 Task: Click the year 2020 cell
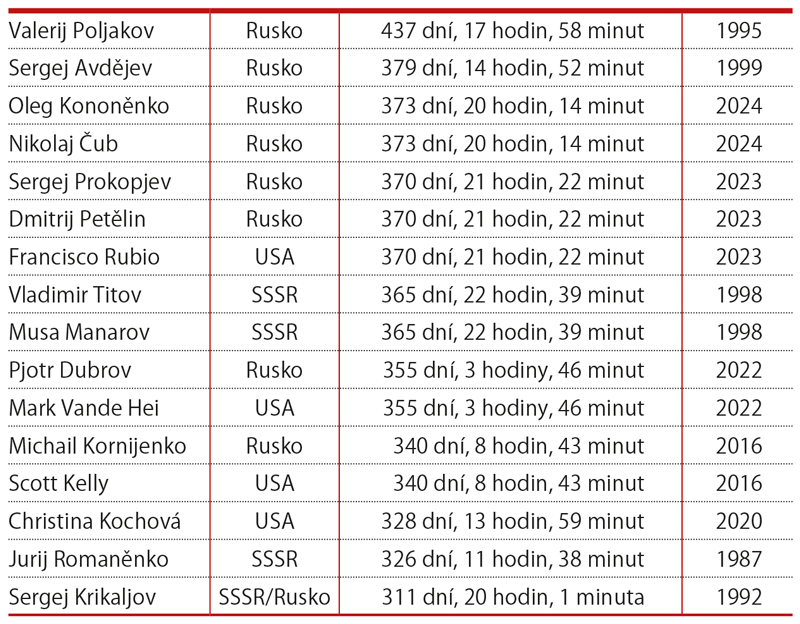(x=739, y=521)
